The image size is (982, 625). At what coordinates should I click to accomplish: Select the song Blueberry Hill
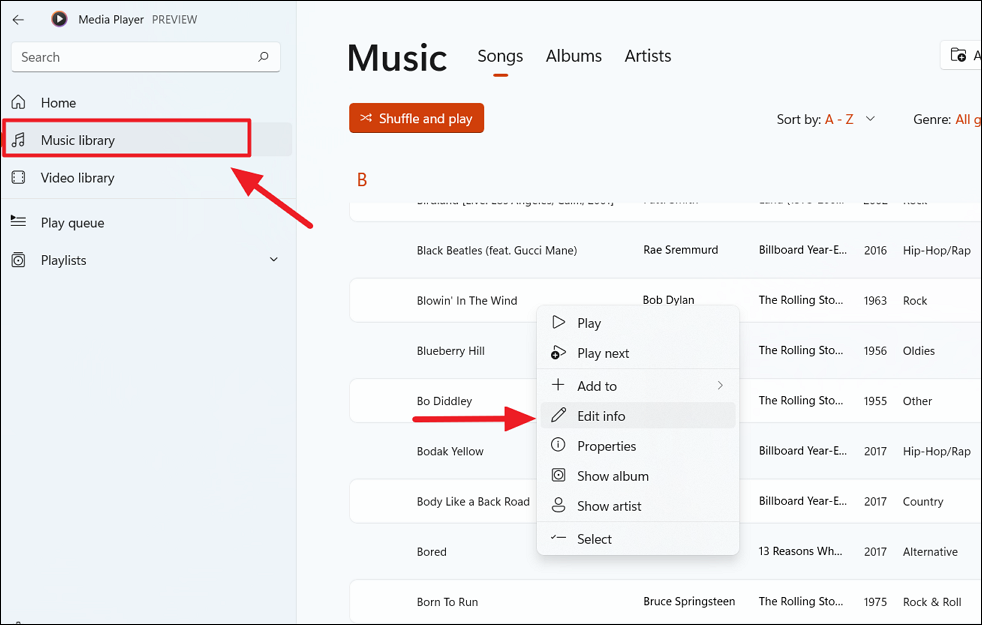(451, 351)
